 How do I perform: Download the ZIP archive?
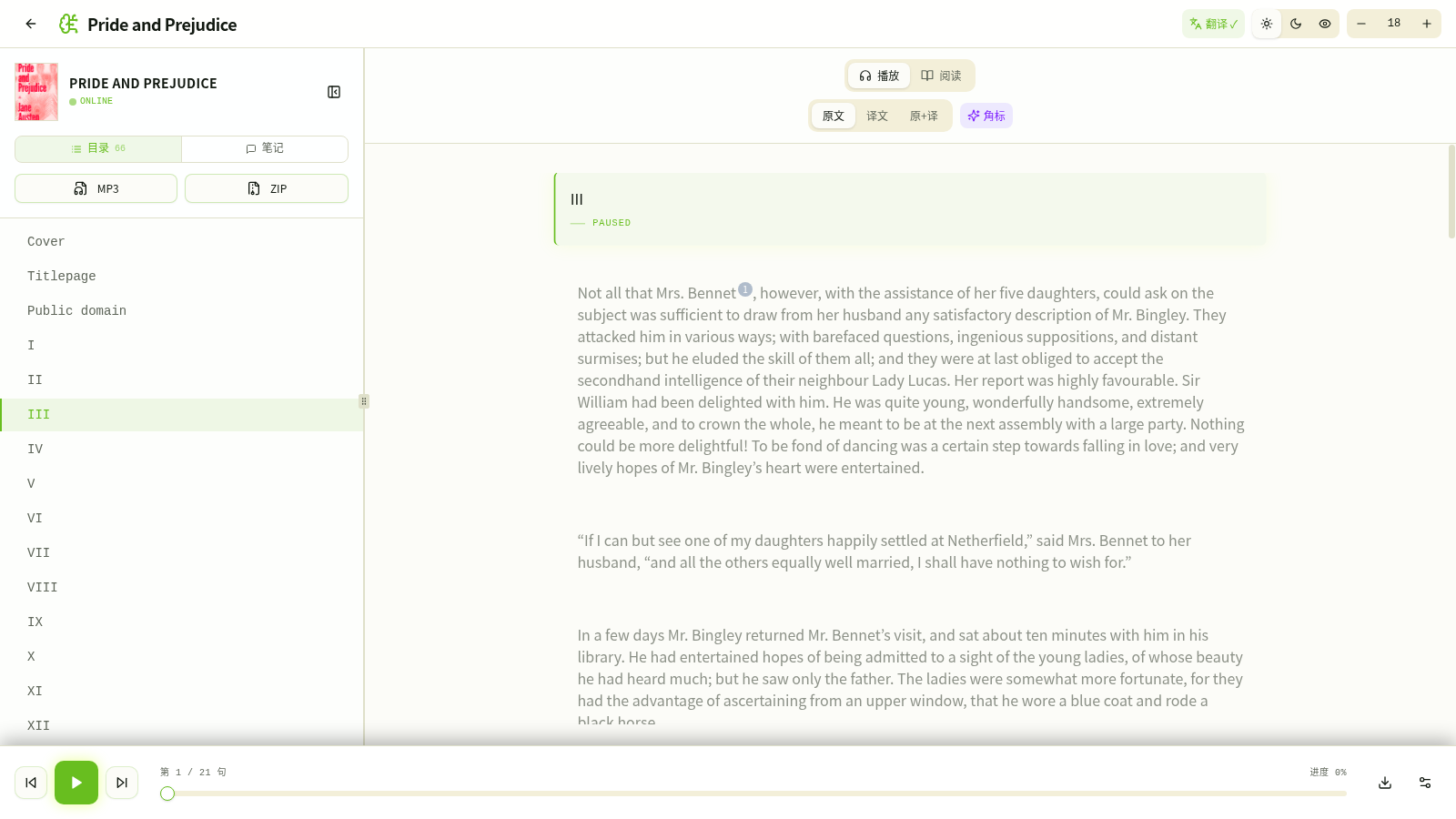click(x=267, y=188)
